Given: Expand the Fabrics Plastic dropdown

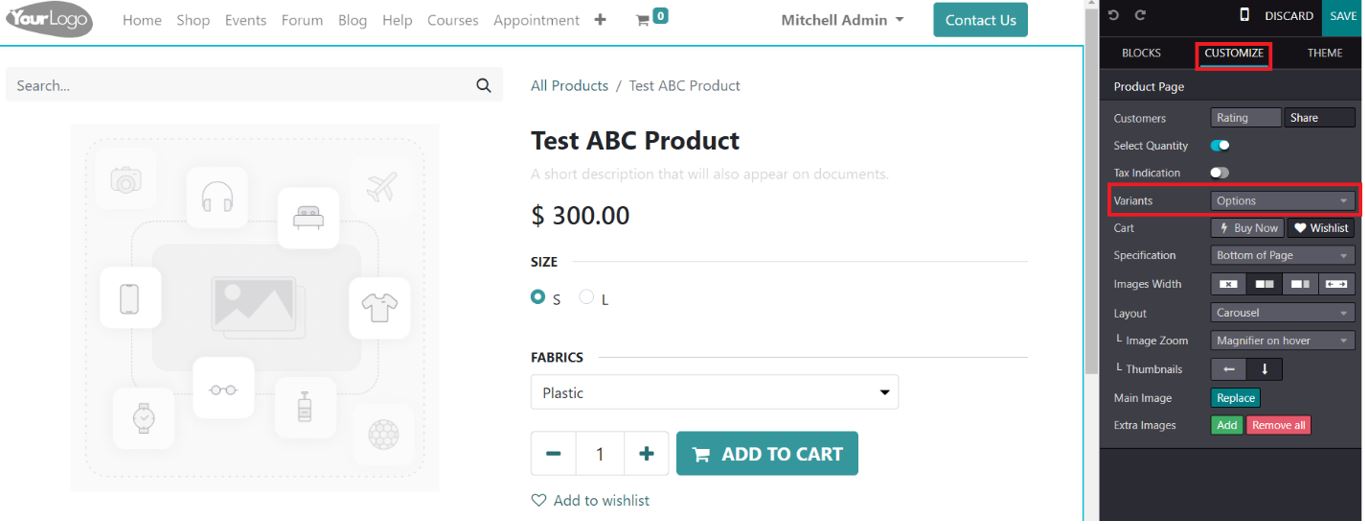Looking at the screenshot, I should pos(714,393).
